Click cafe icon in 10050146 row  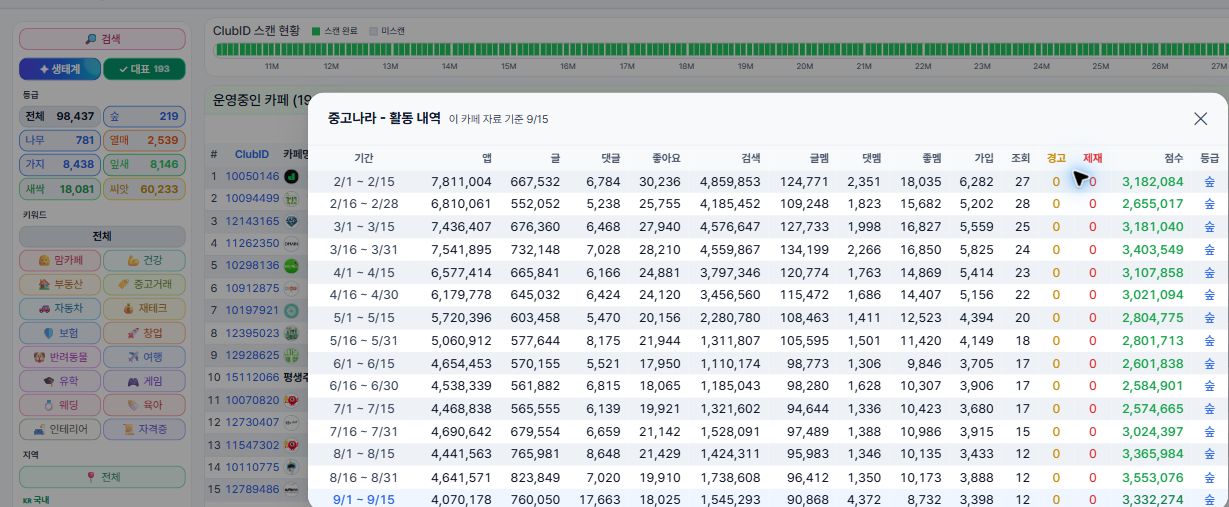click(292, 176)
